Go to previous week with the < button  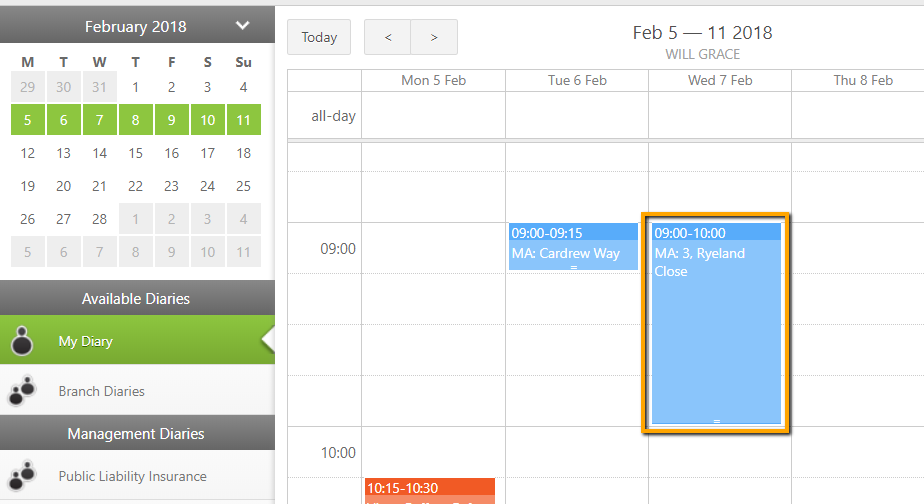click(x=388, y=37)
